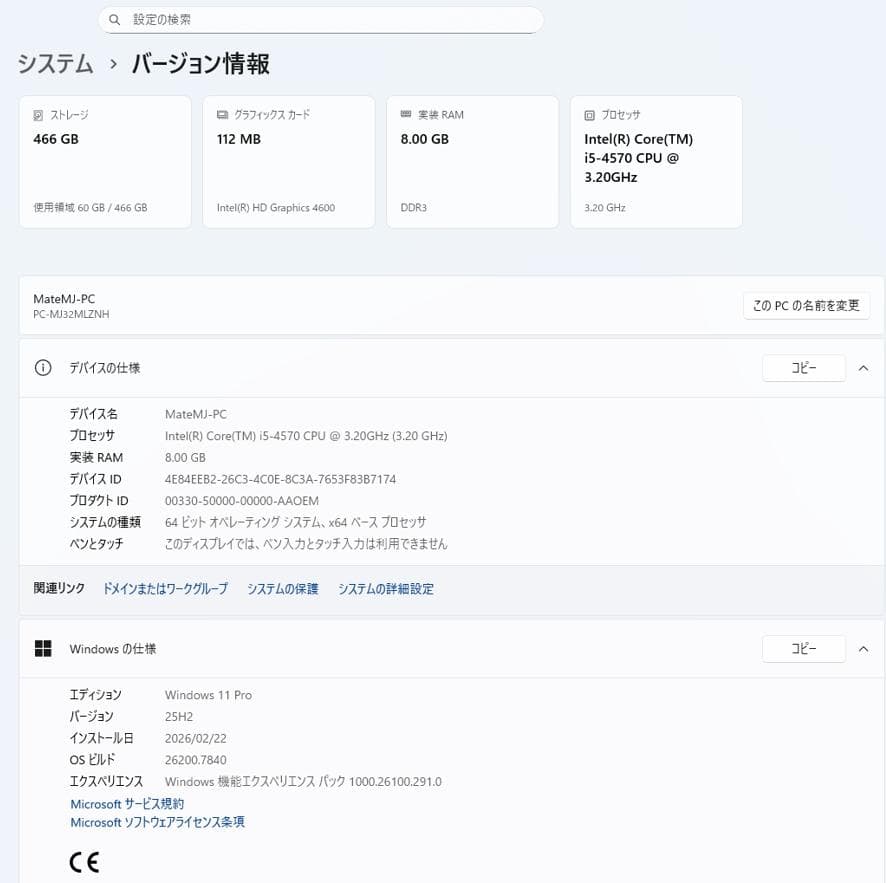The image size is (886, 883).
Task: Click edition value Windows 11 Pro
Action: 209,695
